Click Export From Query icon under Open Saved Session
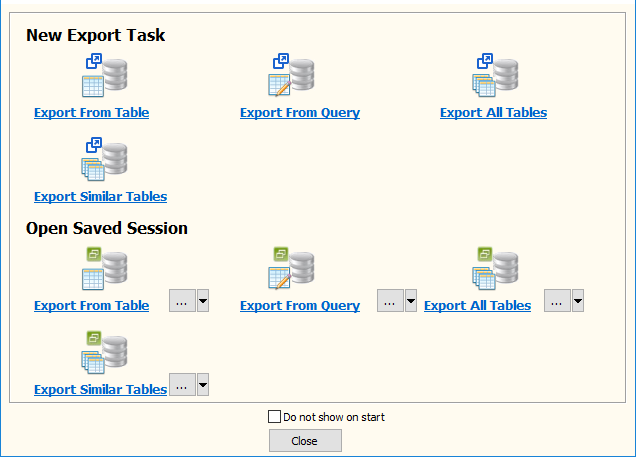 click(x=291, y=268)
